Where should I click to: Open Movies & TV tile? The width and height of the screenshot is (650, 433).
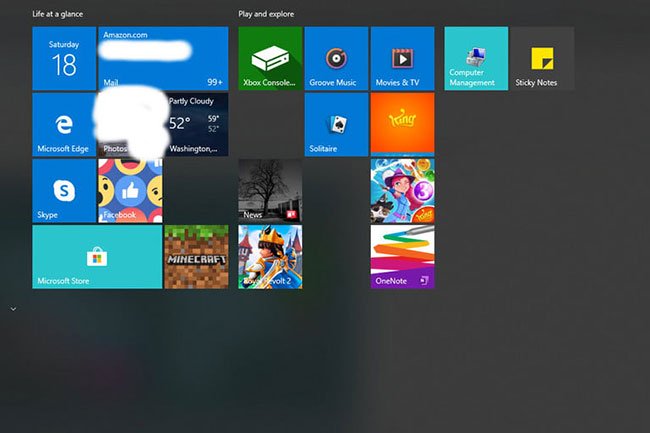pyautogui.click(x=403, y=58)
